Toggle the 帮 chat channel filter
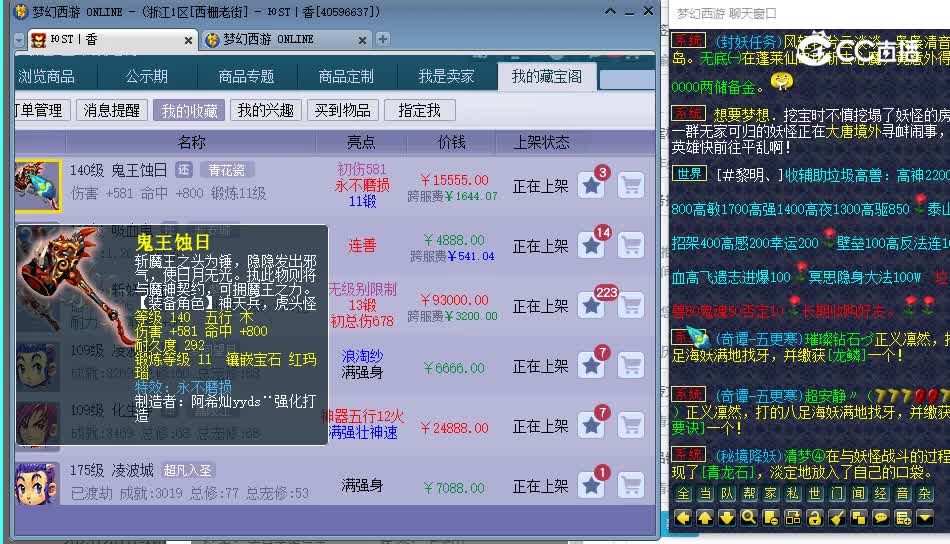This screenshot has height=544, width=950. tap(749, 494)
